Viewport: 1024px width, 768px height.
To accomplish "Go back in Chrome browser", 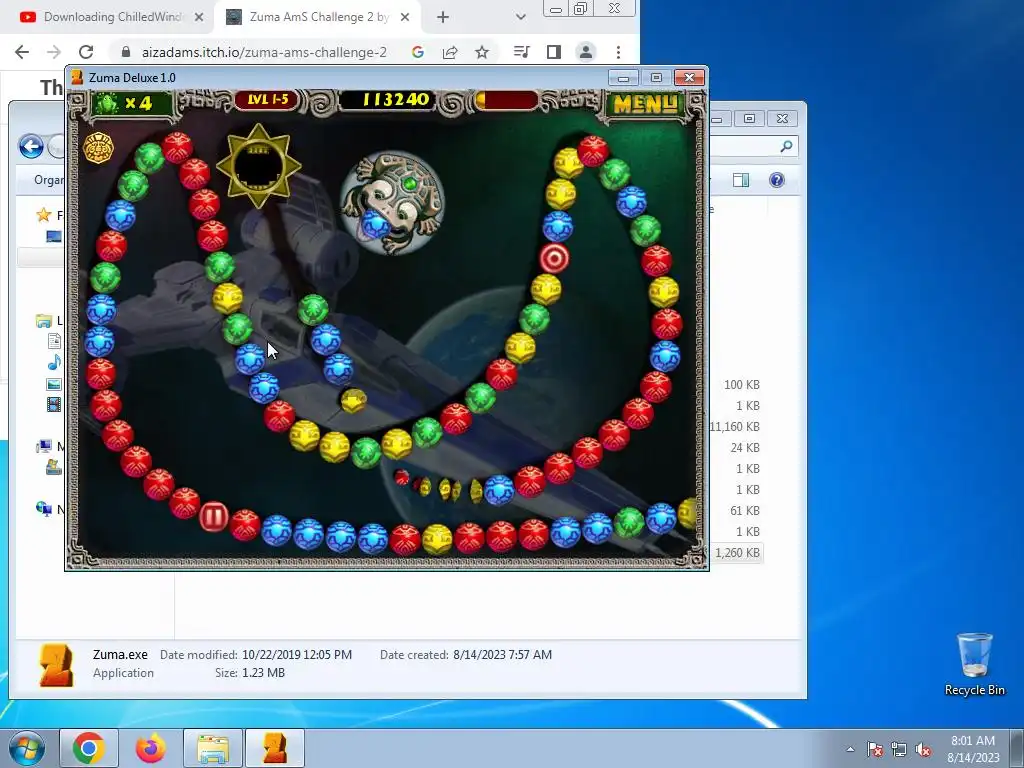I will pos(22,52).
